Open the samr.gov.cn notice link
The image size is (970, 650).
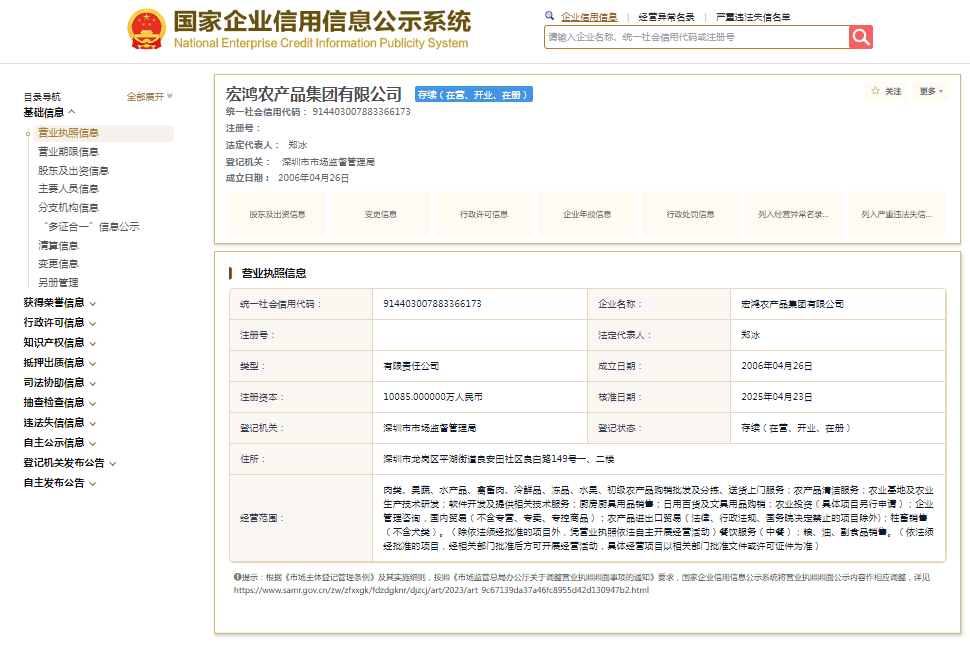tap(441, 590)
